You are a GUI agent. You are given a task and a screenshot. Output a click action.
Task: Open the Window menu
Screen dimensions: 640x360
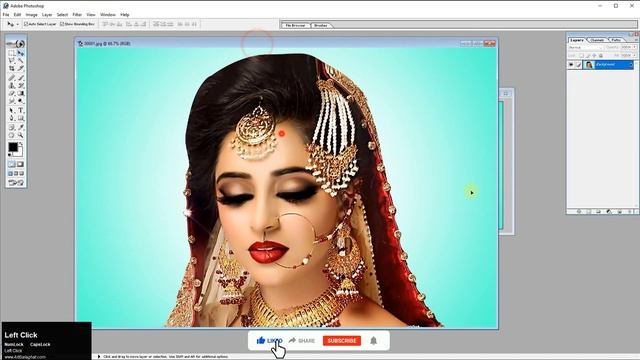(108, 15)
